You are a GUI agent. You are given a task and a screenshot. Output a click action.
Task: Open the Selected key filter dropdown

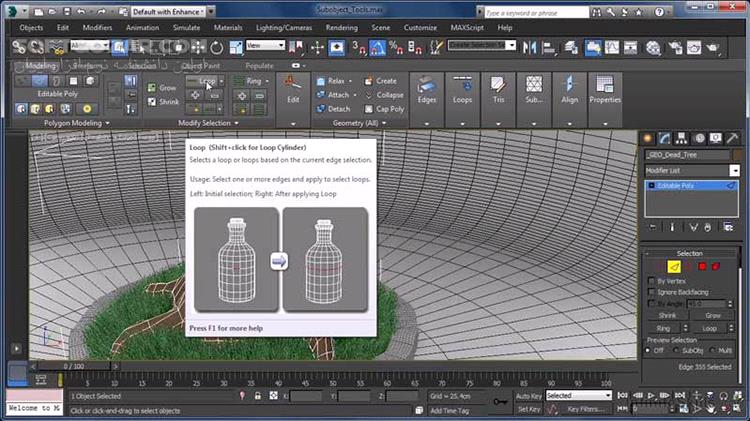click(x=578, y=396)
